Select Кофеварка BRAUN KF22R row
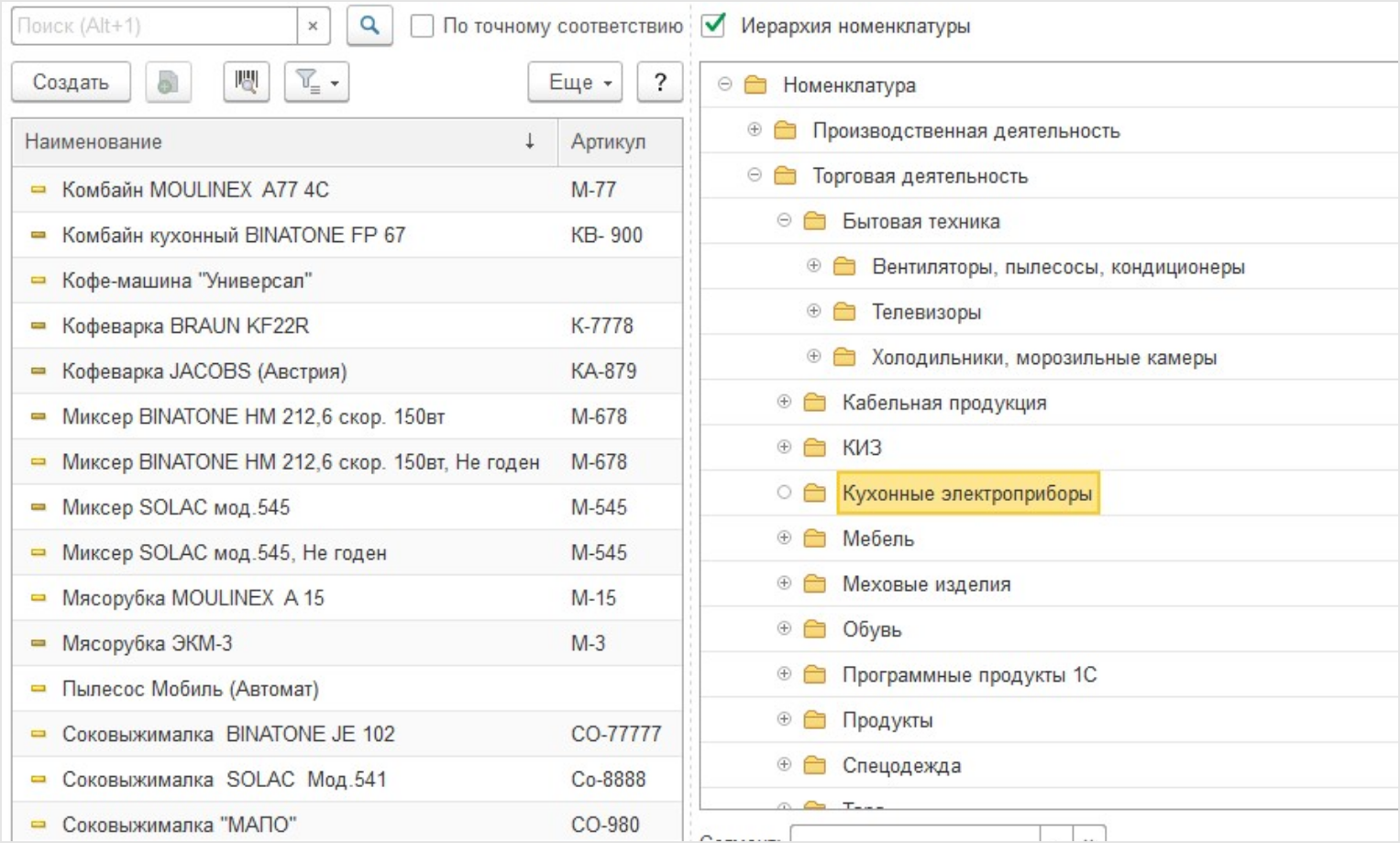This screenshot has width=1400, height=843. 185,326
